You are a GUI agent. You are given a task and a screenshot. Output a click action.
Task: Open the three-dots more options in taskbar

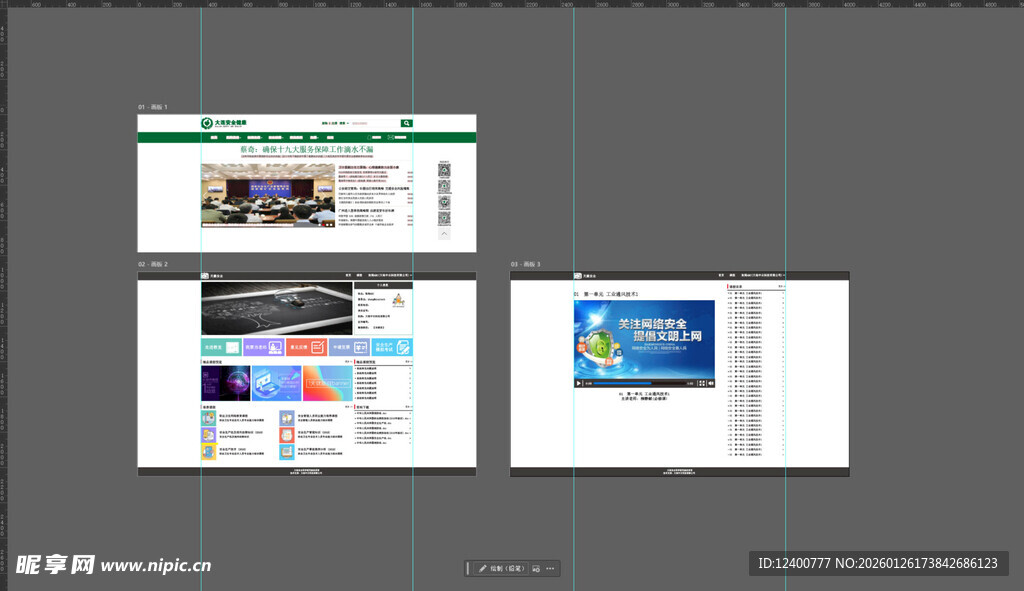coord(550,568)
